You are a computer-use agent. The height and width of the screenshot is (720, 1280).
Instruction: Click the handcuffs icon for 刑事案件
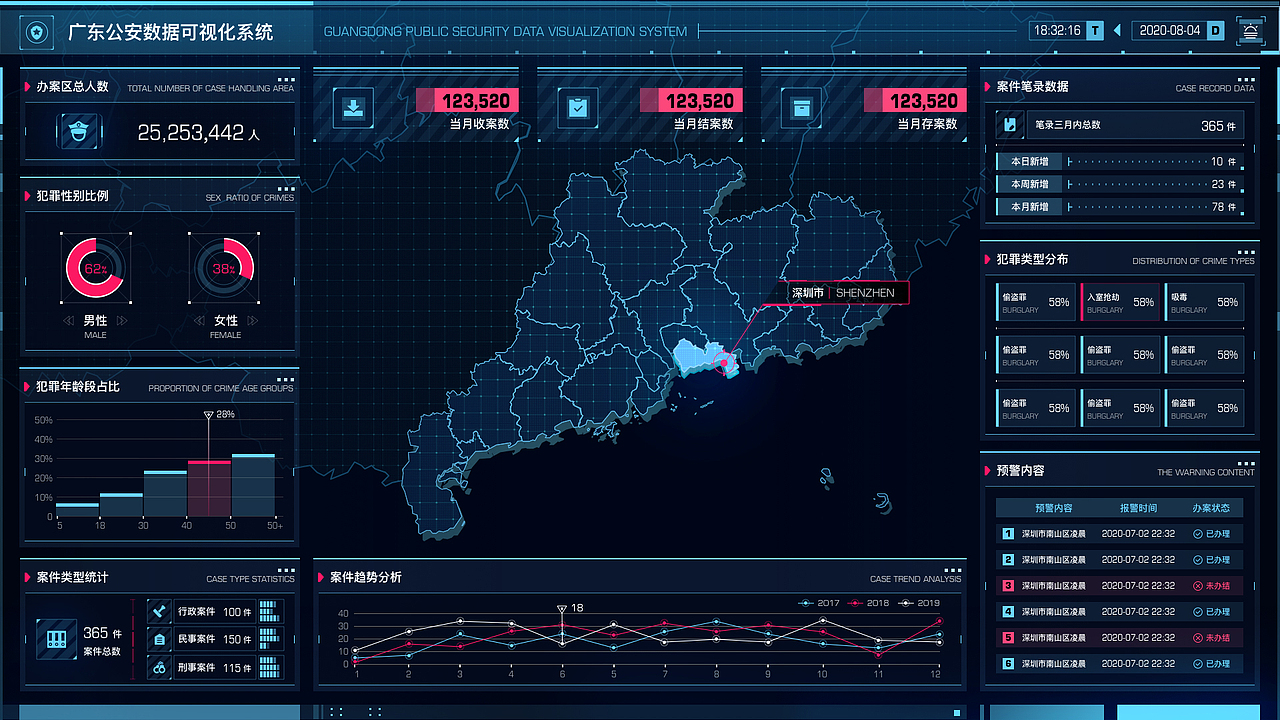pos(159,667)
